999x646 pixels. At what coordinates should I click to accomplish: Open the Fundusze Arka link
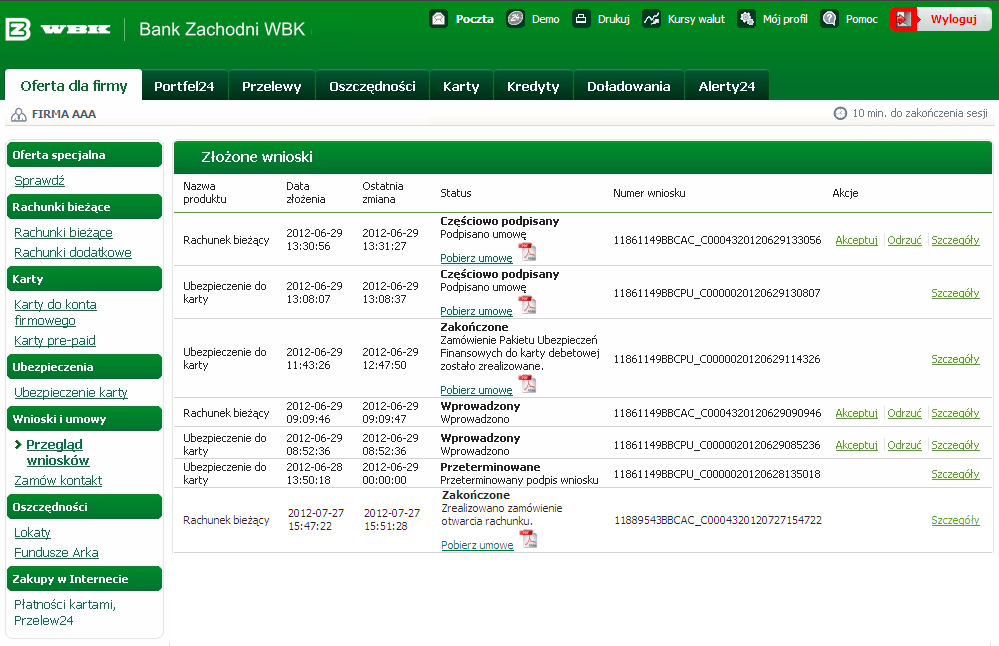(x=56, y=553)
